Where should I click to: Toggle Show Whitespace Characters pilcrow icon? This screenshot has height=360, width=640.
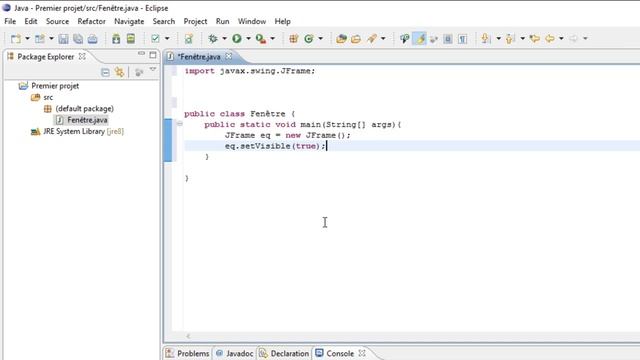click(x=462, y=39)
